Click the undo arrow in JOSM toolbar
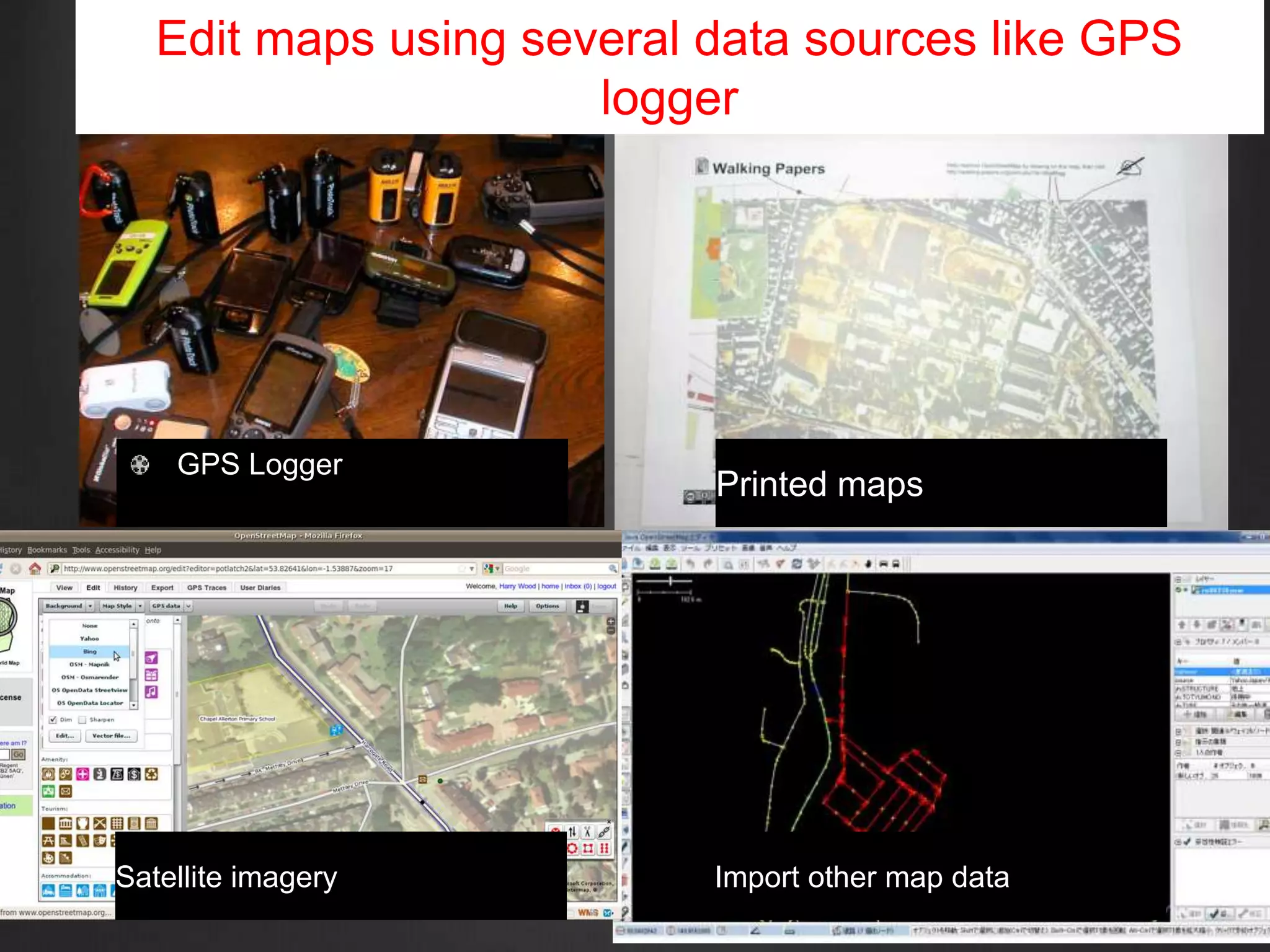The width and height of the screenshot is (1270, 952). tap(690, 564)
